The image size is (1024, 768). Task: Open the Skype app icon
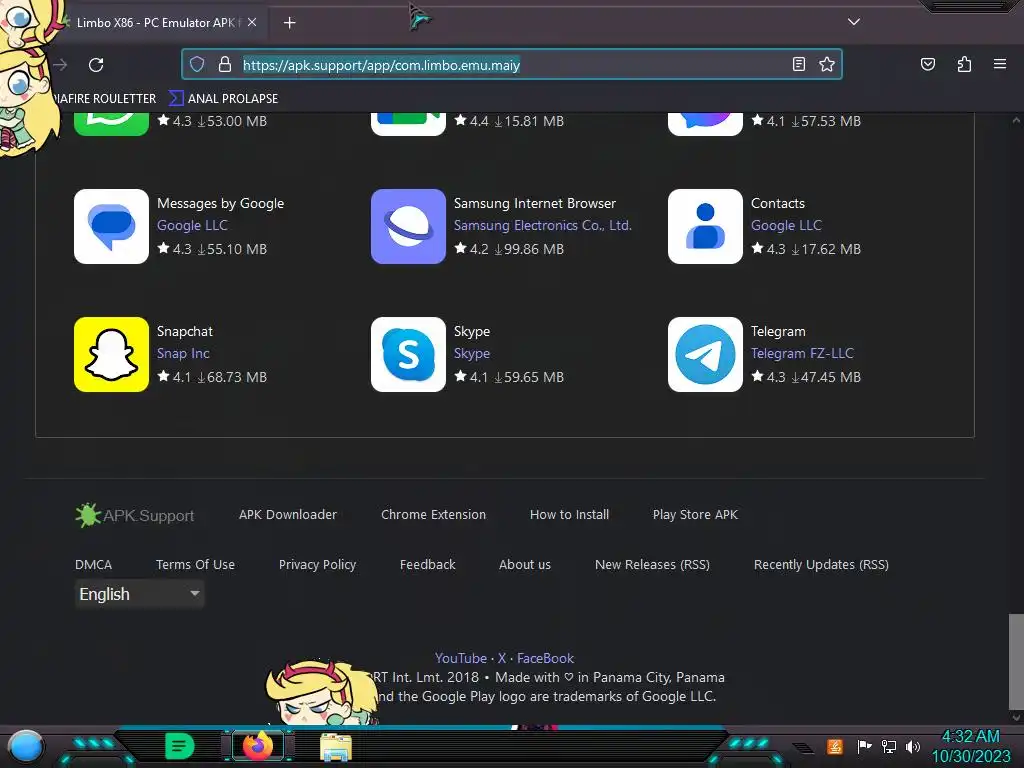point(408,355)
